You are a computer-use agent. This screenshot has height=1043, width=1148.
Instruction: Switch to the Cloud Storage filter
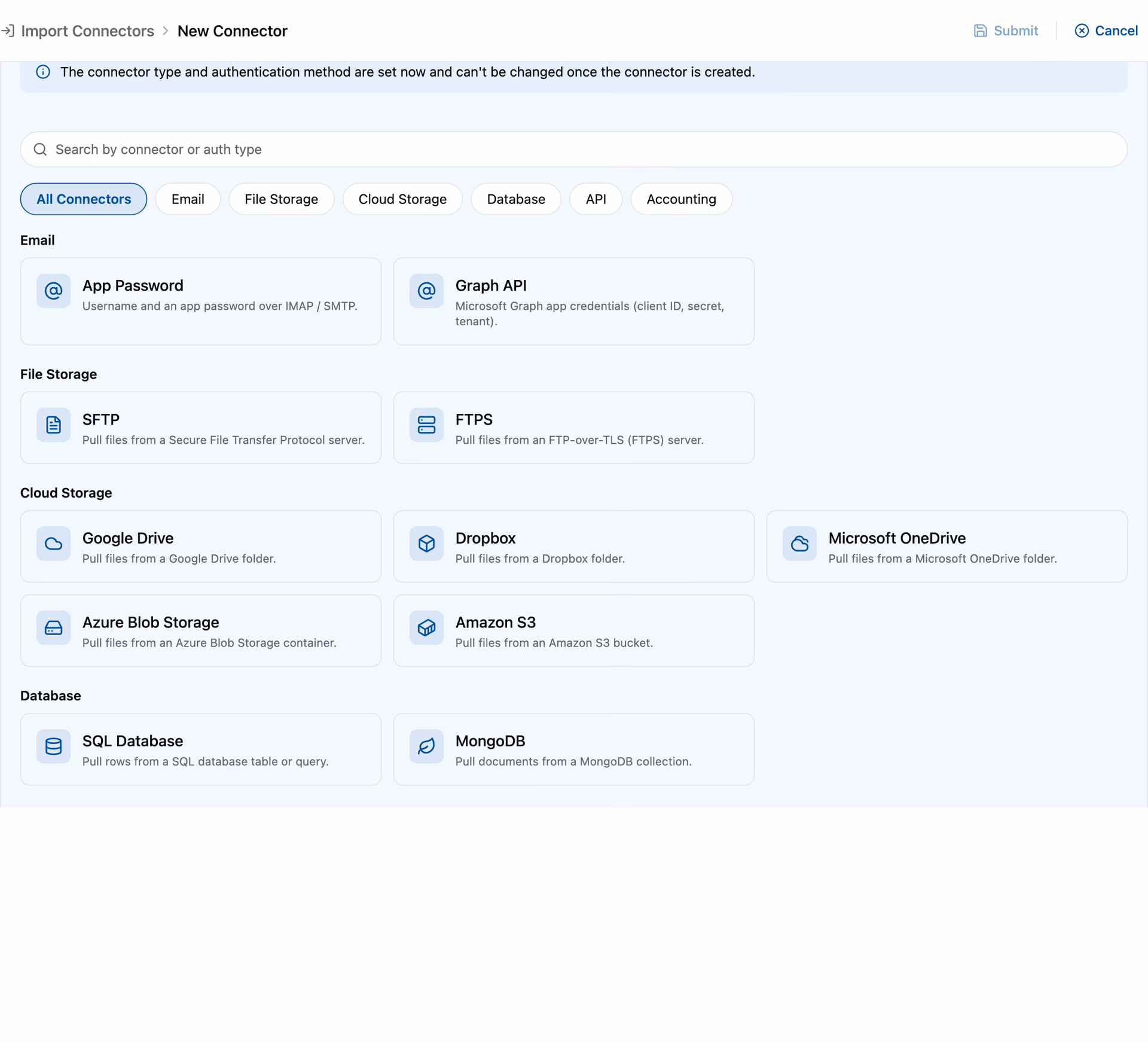coord(402,199)
